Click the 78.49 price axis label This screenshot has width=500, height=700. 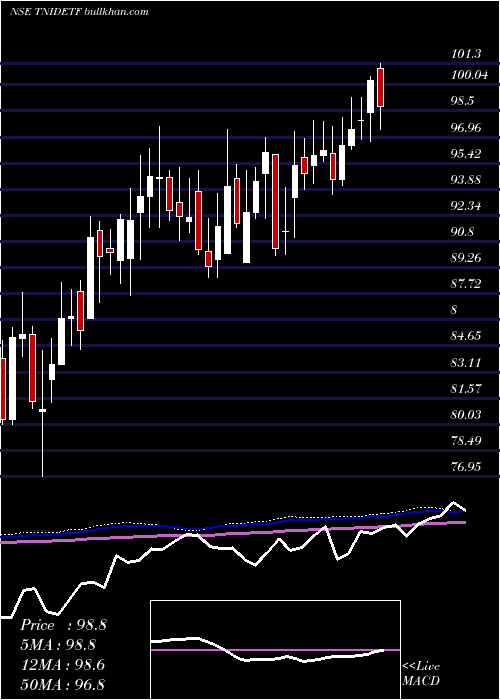tap(467, 440)
